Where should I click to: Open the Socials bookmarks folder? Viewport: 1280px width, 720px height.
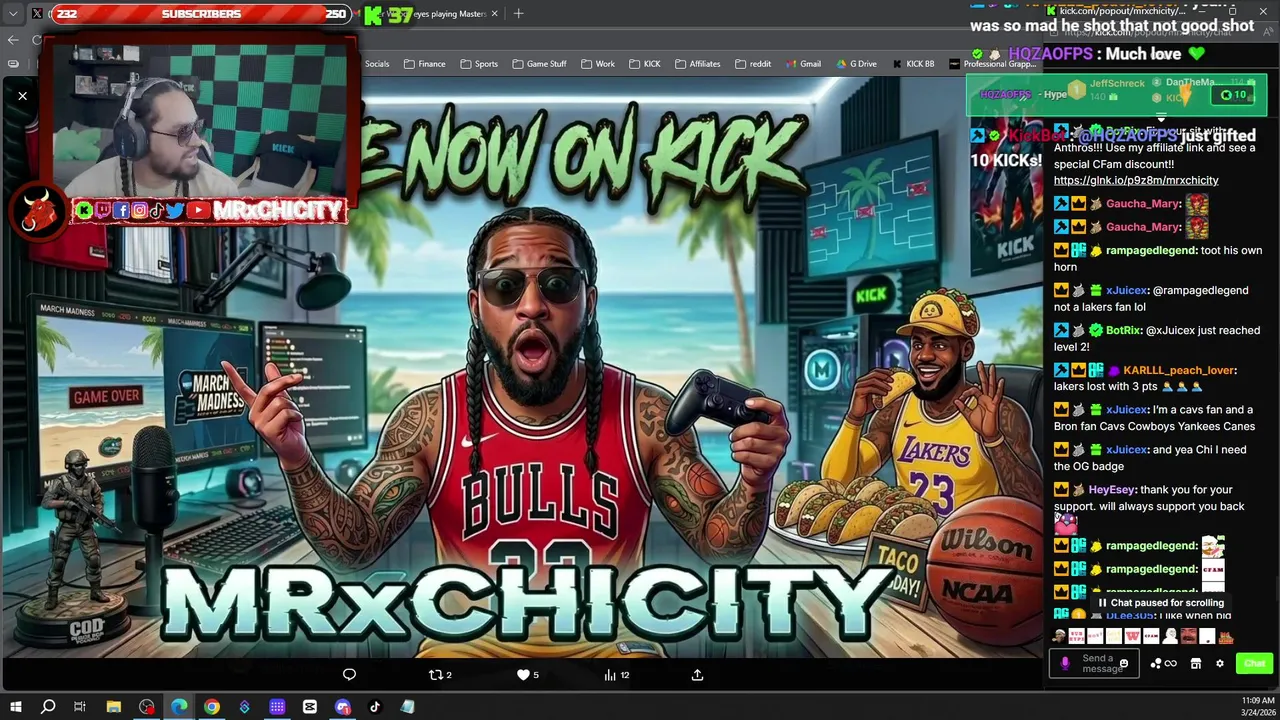pos(376,64)
